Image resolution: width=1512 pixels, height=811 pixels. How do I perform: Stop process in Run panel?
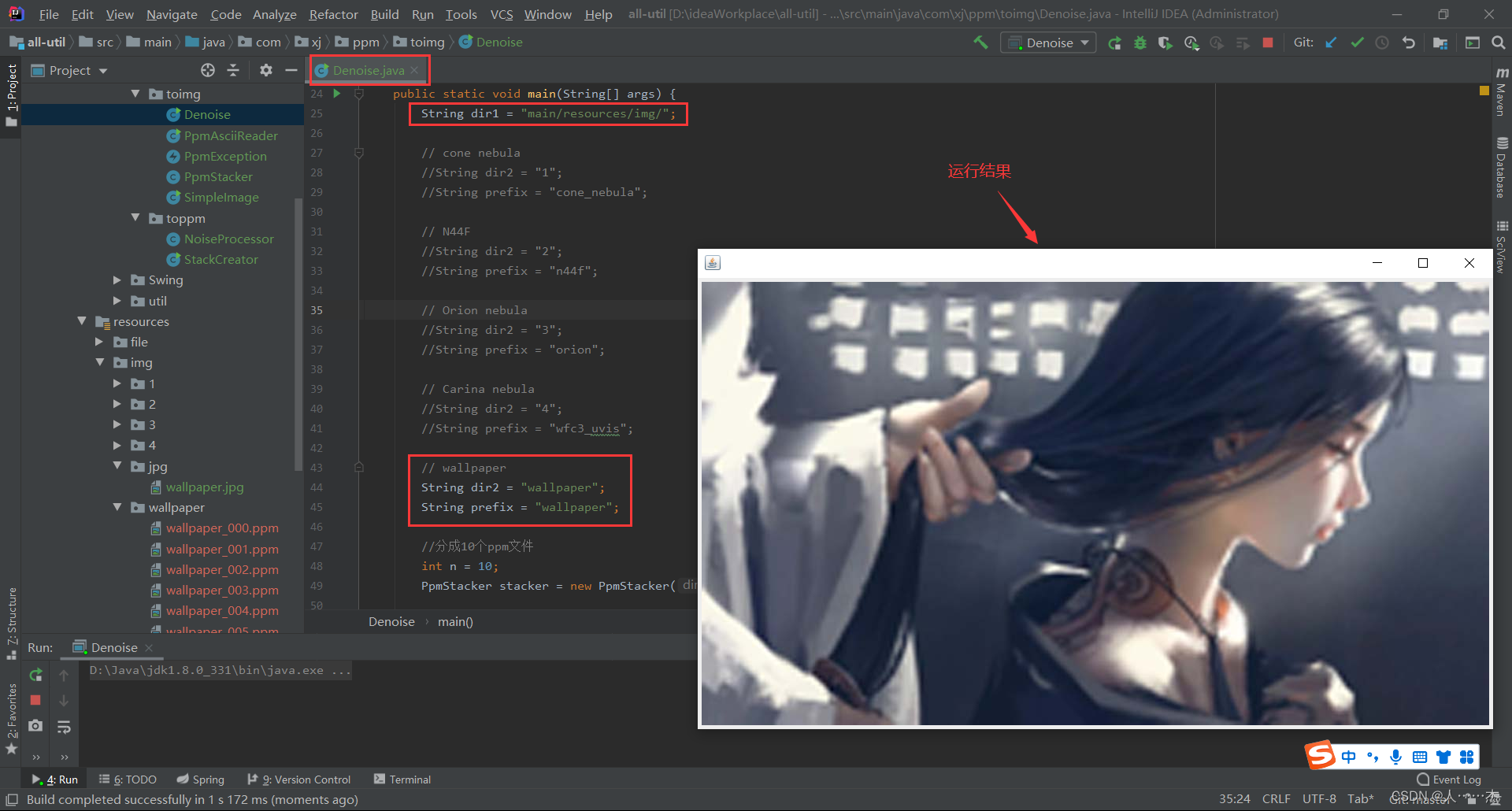pos(35,700)
